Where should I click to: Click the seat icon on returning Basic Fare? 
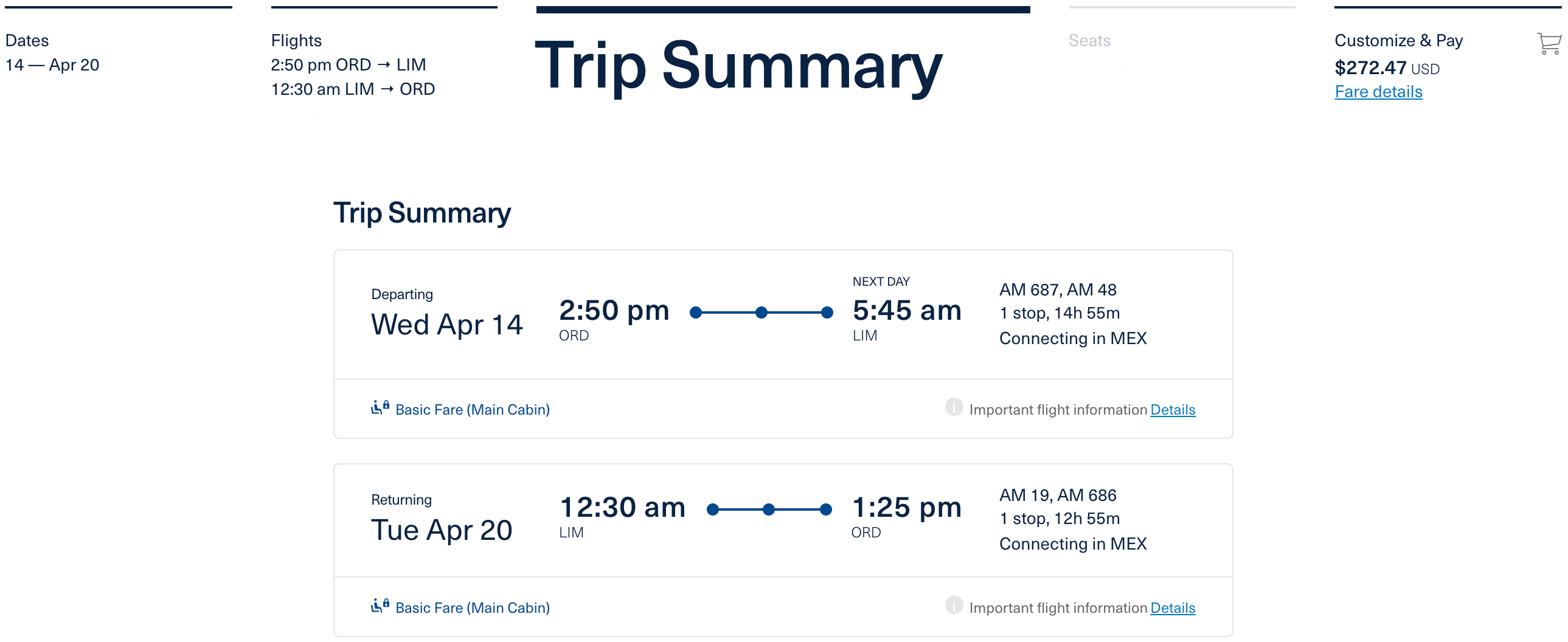[x=380, y=606]
